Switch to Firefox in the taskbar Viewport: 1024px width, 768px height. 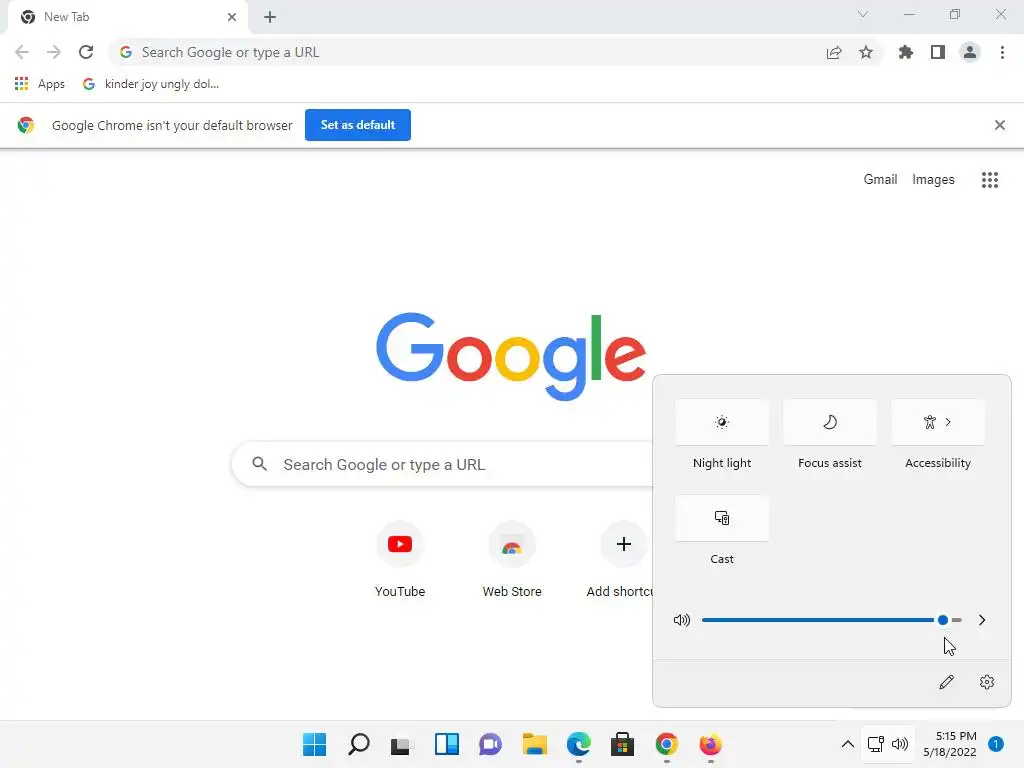pyautogui.click(x=711, y=744)
